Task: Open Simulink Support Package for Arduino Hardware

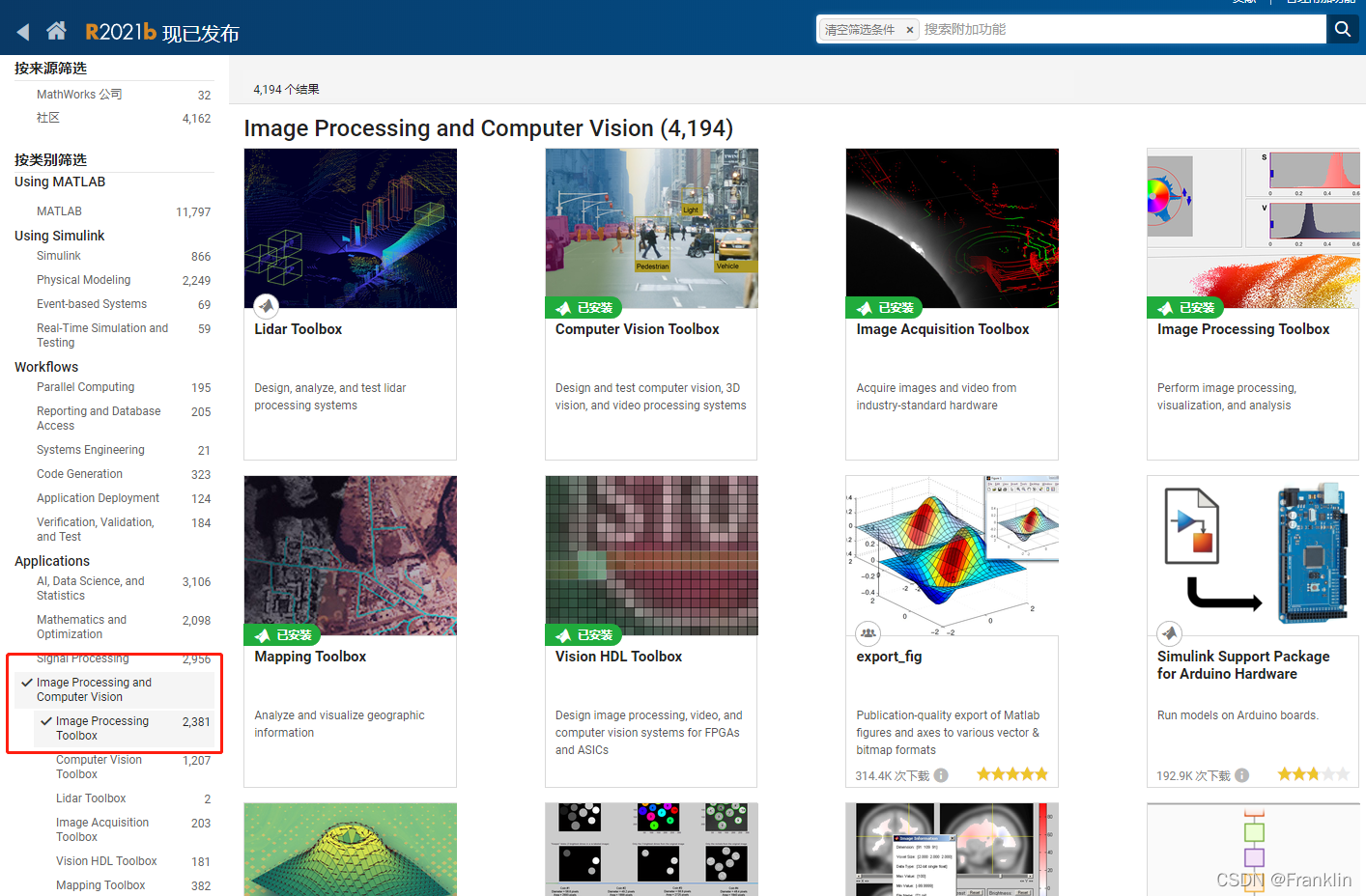Action: click(1243, 665)
